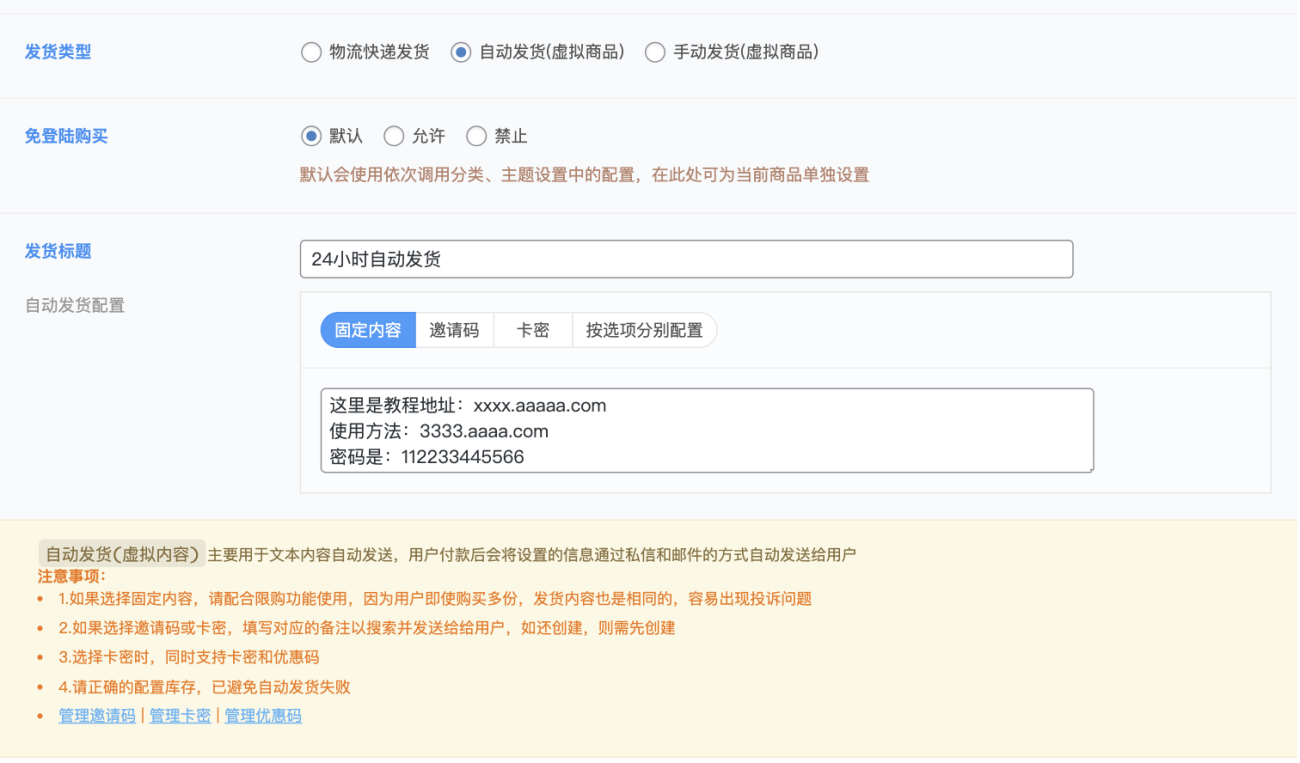Click the 自动发货(虚拟内容) badge
Screen dimensions: 1300x763
[x=121, y=554]
